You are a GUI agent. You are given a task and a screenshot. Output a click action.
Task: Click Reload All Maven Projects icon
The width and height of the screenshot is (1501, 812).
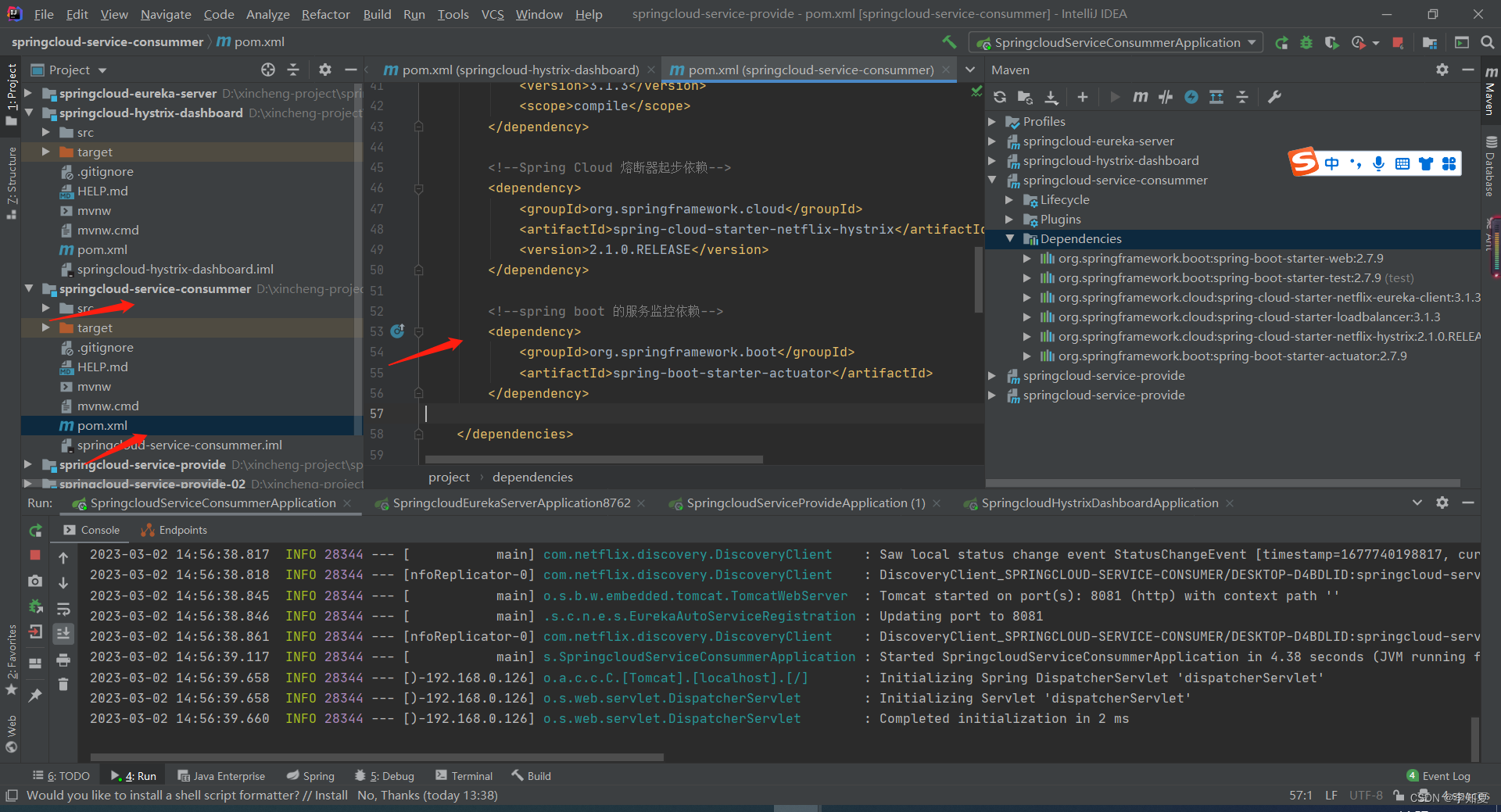[1000, 97]
